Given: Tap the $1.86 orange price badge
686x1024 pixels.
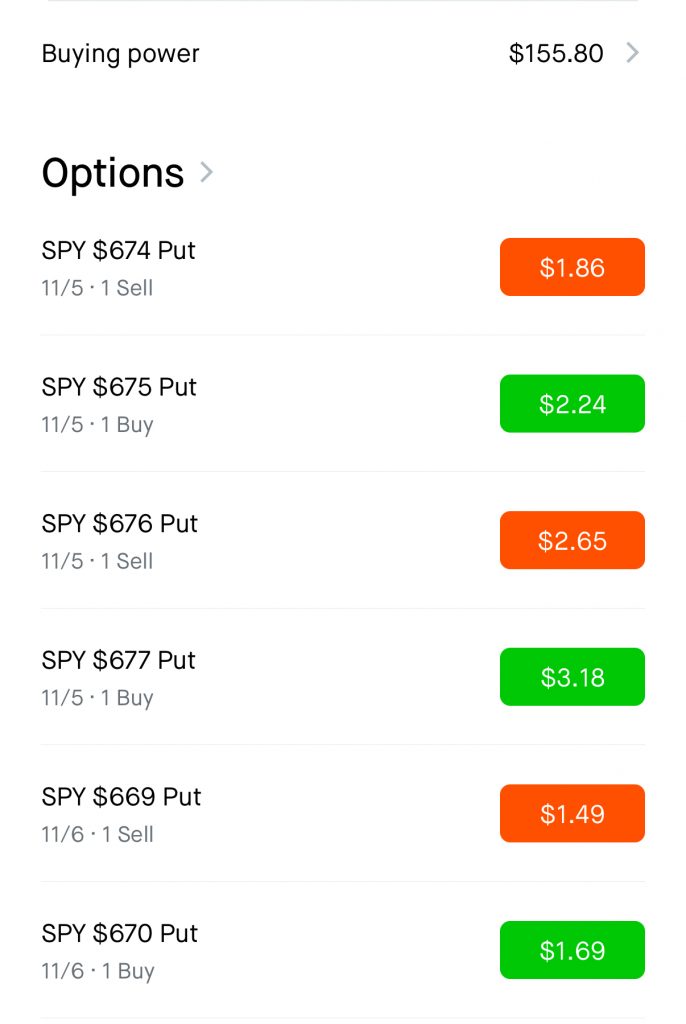Looking at the screenshot, I should point(572,267).
